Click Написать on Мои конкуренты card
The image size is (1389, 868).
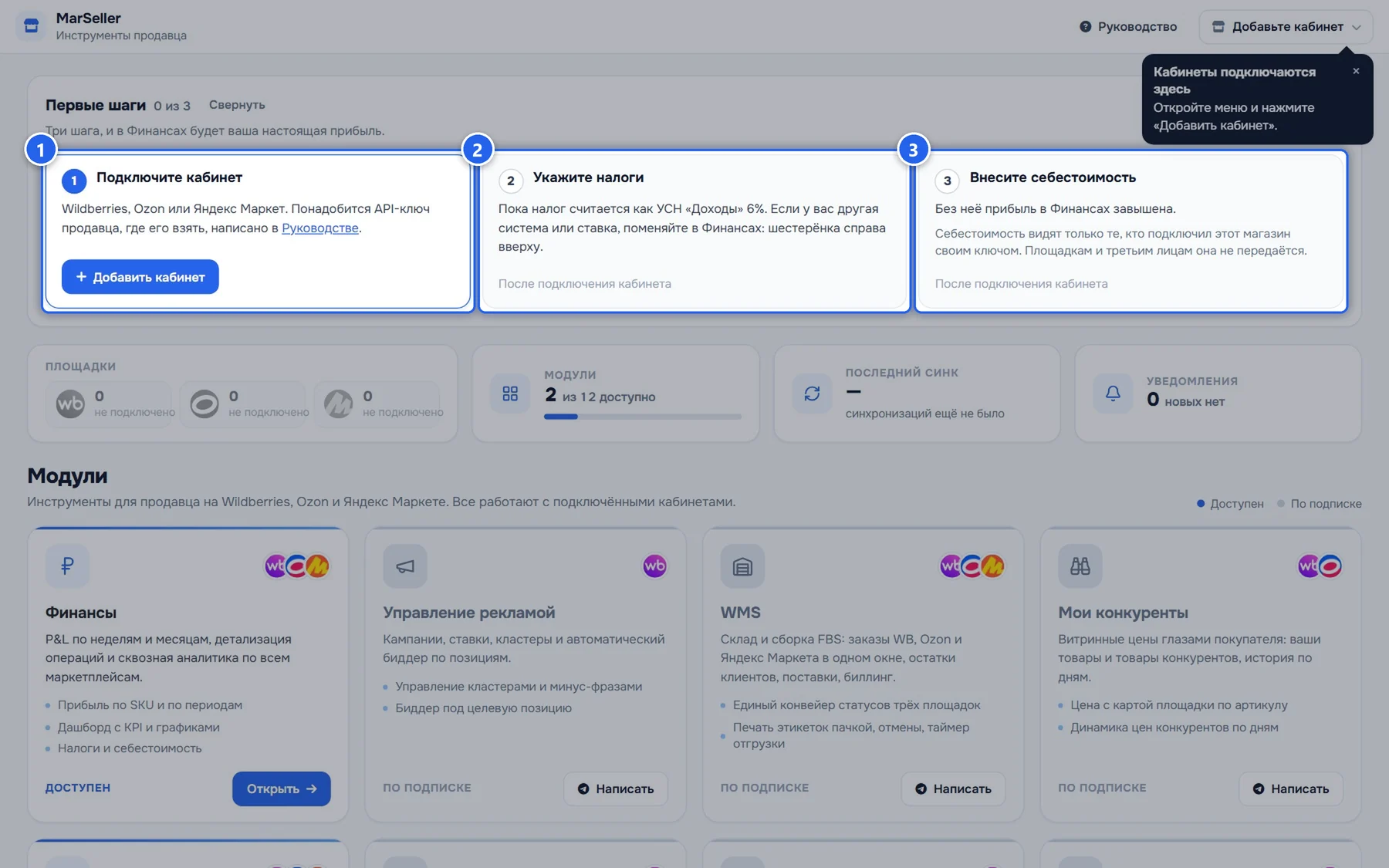tap(1290, 789)
